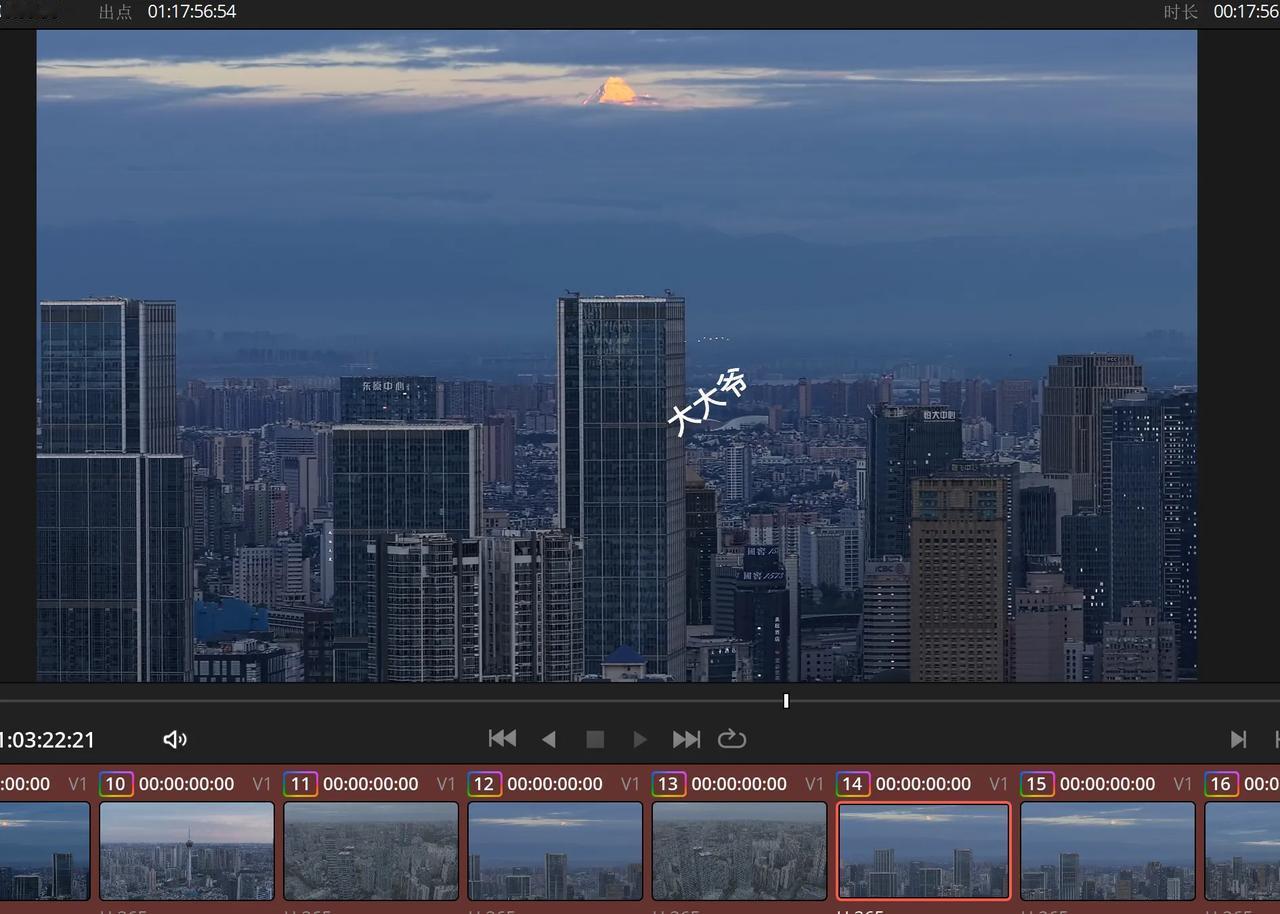Click the V1 track label of clip 11
Image resolution: width=1280 pixels, height=914 pixels.
coord(446,784)
